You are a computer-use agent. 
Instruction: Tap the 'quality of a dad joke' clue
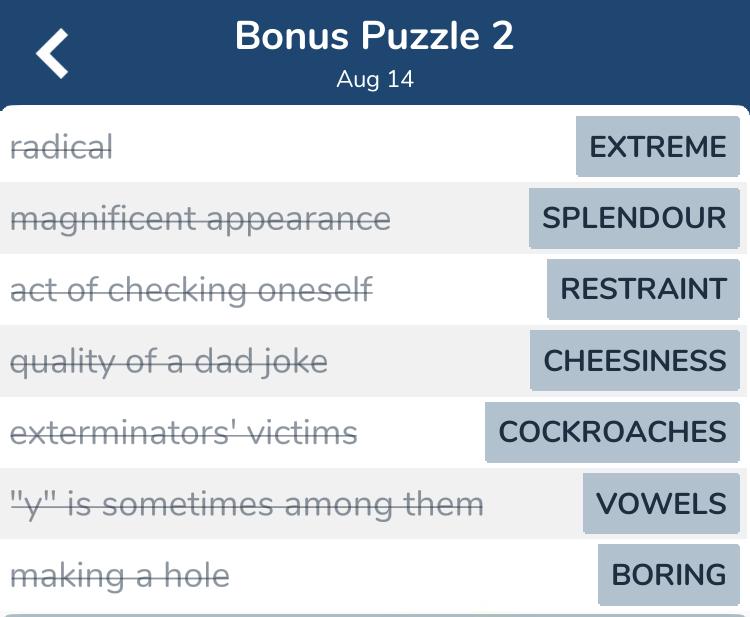coord(169,361)
